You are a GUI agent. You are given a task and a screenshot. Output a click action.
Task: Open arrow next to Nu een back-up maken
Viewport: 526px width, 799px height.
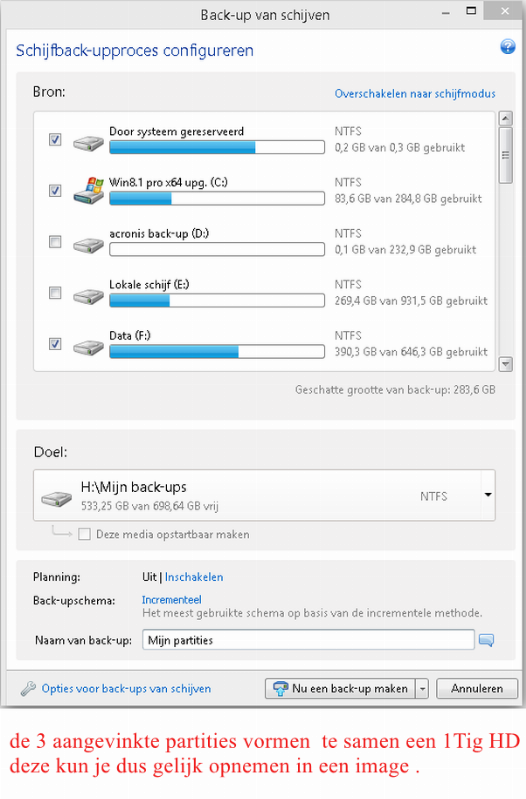422,689
